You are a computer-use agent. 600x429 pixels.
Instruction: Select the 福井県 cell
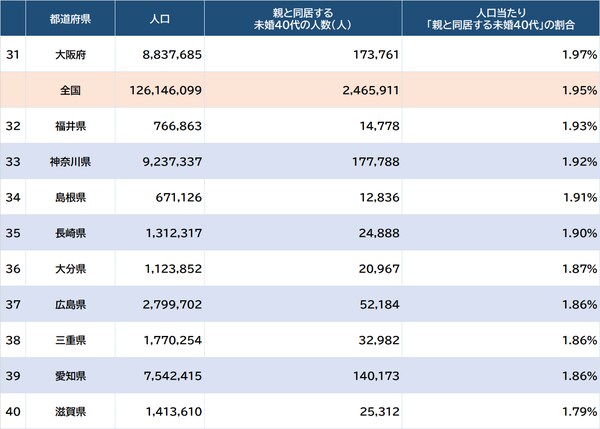(x=69, y=126)
